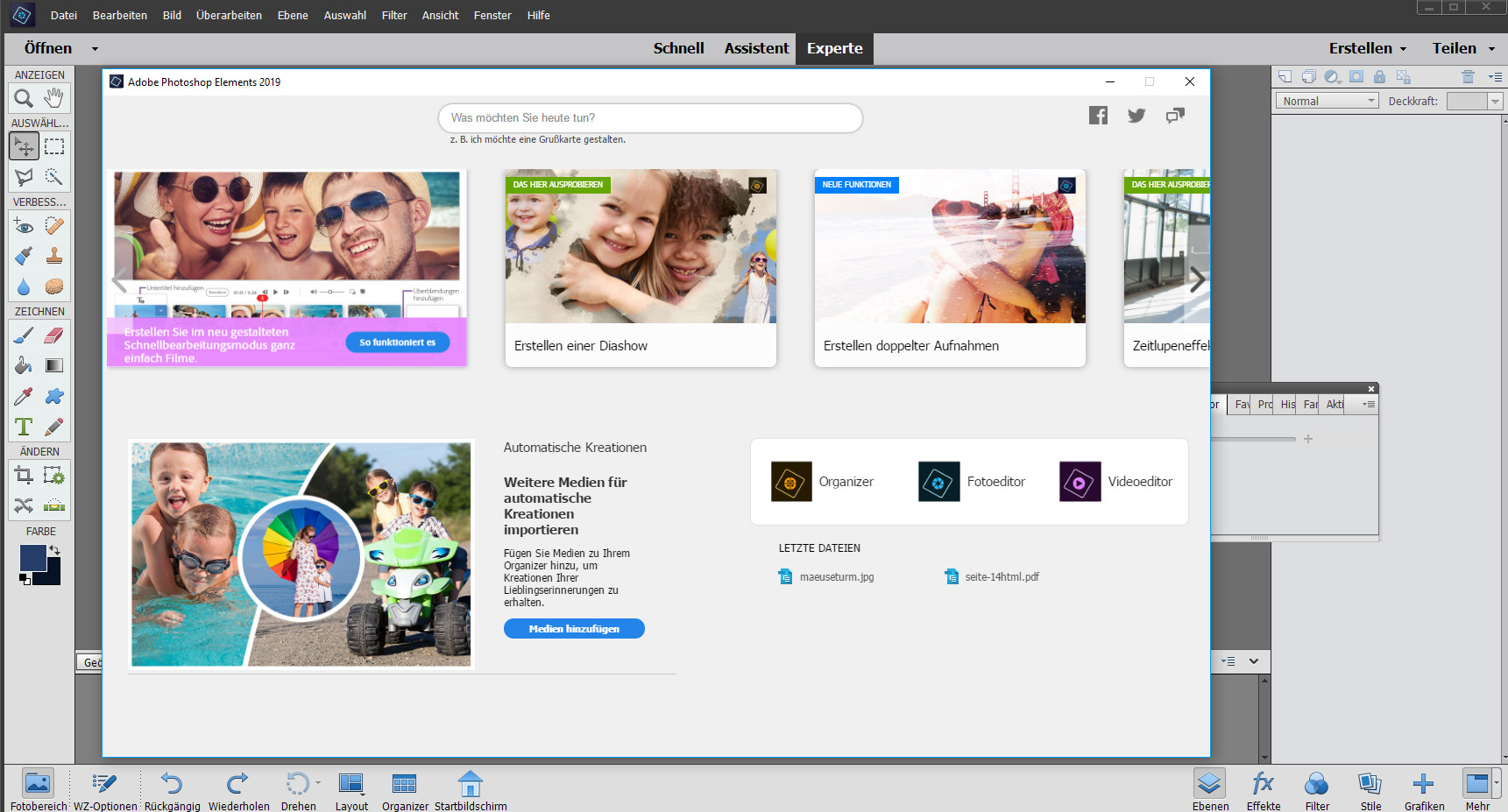Open recent file seite-14html.pdf

click(x=992, y=576)
